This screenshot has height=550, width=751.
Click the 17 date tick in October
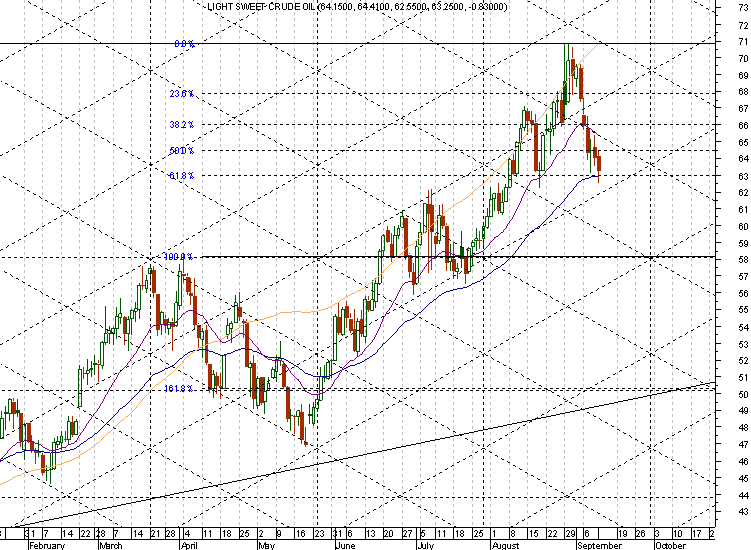click(697, 534)
